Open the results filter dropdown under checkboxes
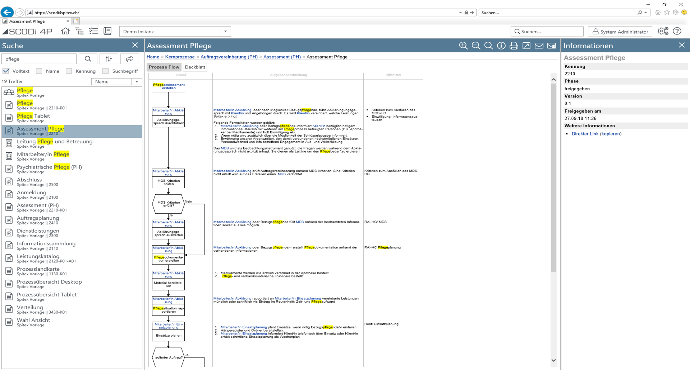The width and height of the screenshot is (690, 370). point(116,82)
